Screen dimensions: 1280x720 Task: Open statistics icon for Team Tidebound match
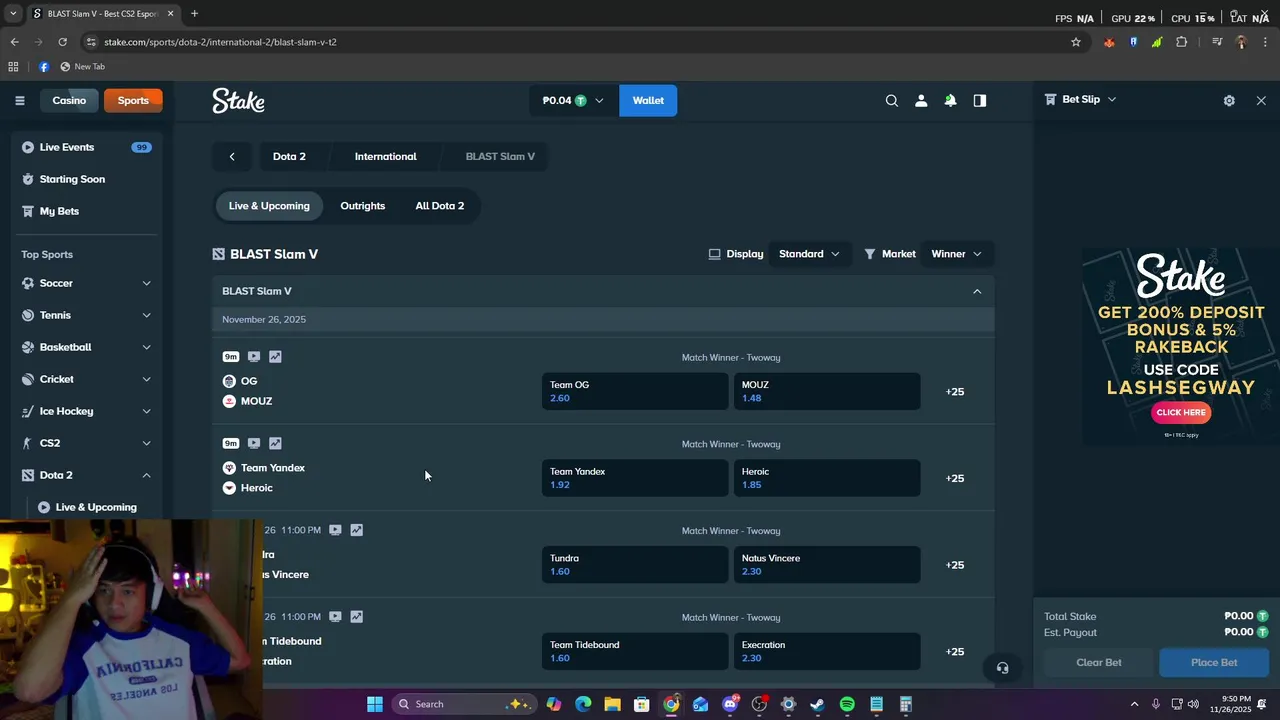click(x=356, y=617)
